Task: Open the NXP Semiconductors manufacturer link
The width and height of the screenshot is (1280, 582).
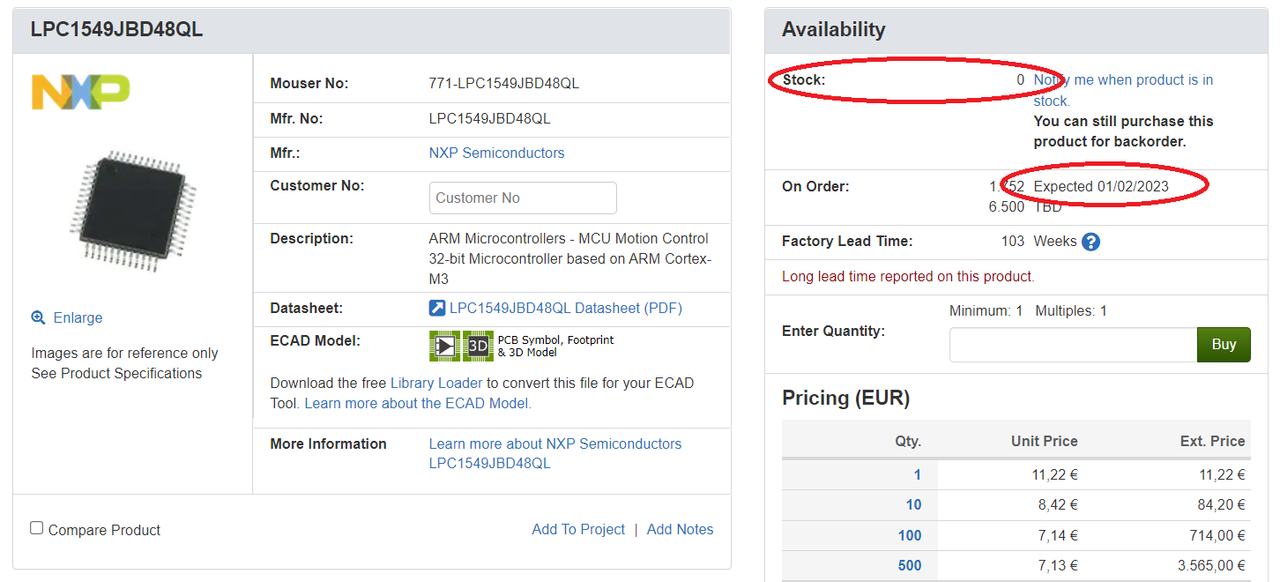Action: click(496, 153)
